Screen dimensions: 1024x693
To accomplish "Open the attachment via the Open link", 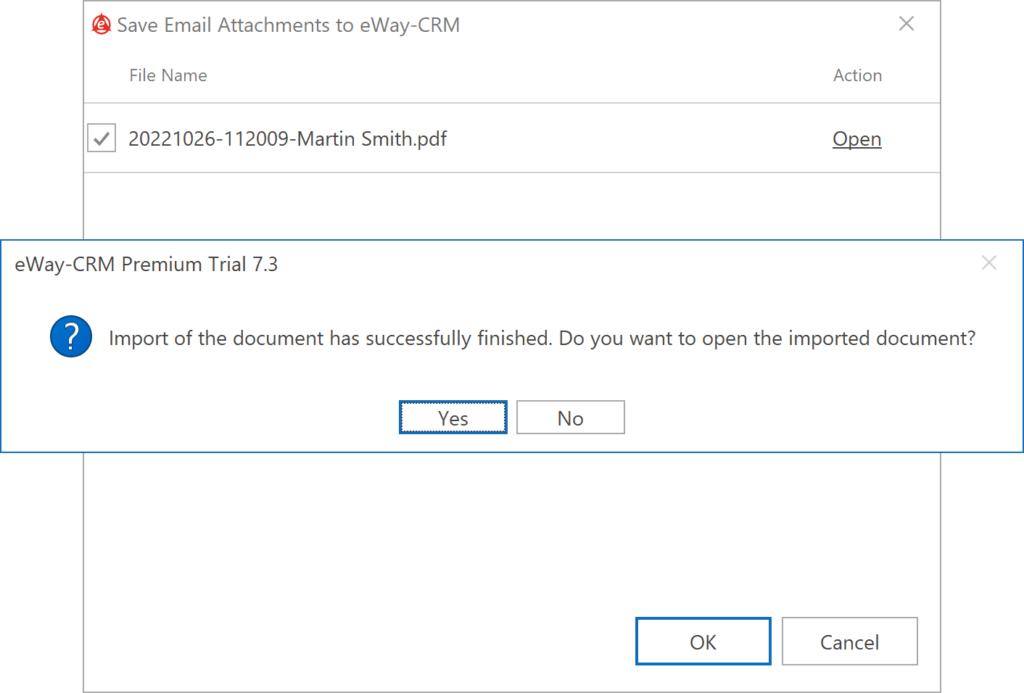I will coord(857,139).
